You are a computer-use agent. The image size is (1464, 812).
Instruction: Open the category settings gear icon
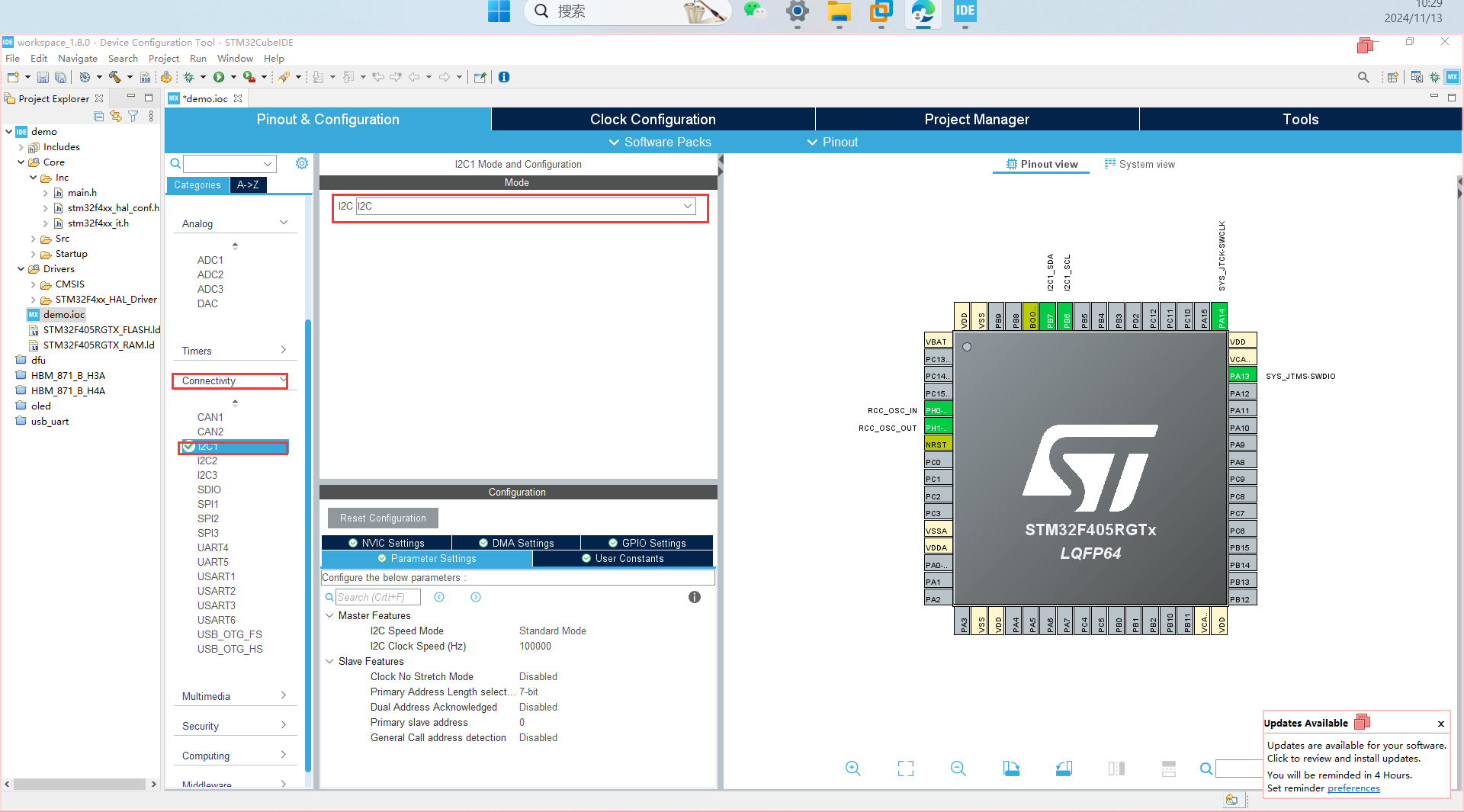(x=302, y=163)
